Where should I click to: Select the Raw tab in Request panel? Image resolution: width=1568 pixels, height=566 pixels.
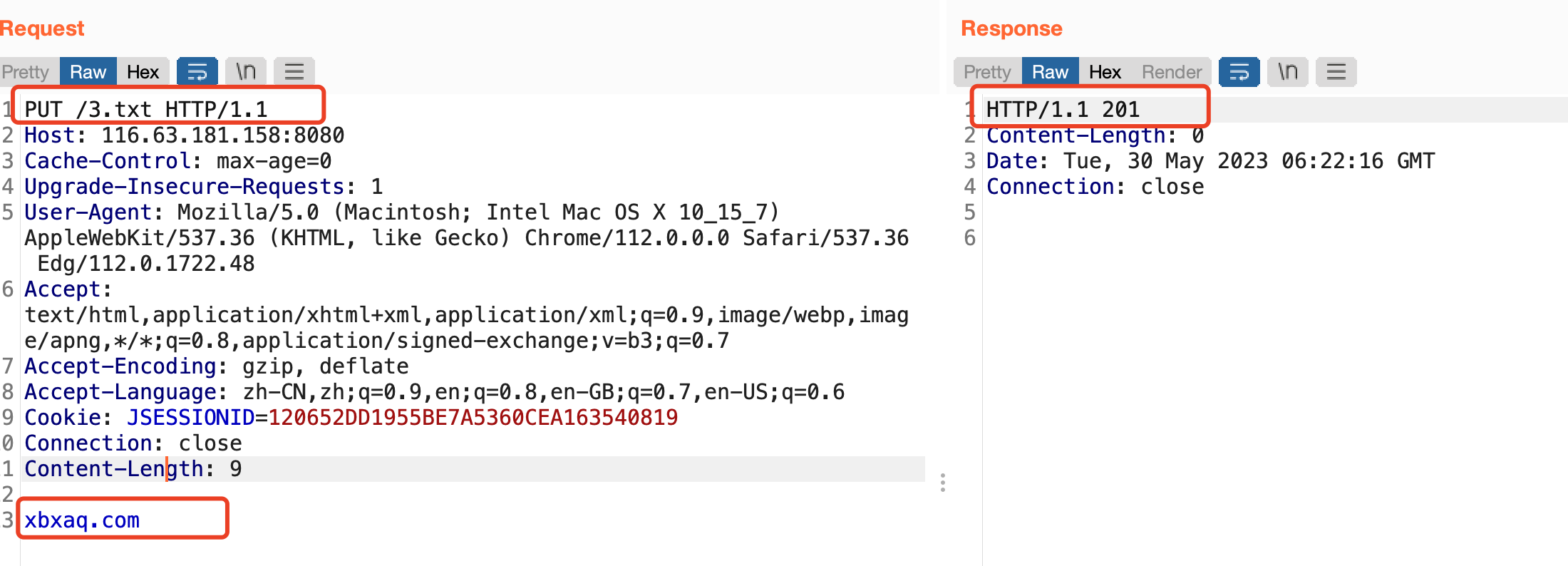pyautogui.click(x=88, y=72)
